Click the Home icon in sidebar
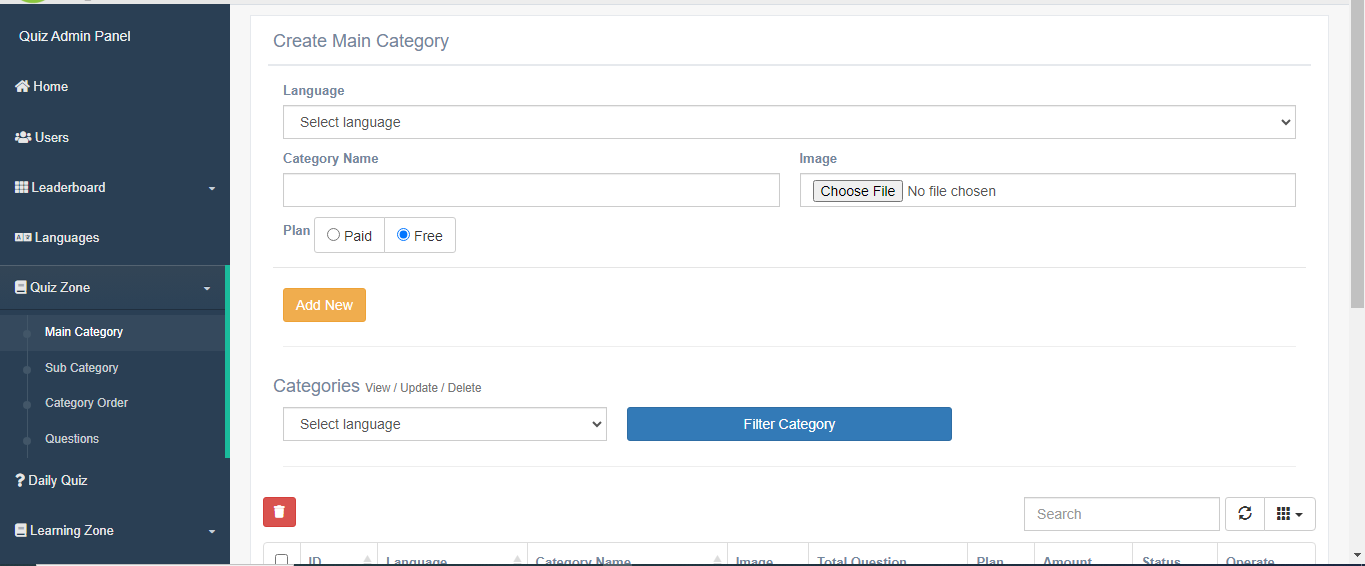The image size is (1365, 566). (x=22, y=87)
